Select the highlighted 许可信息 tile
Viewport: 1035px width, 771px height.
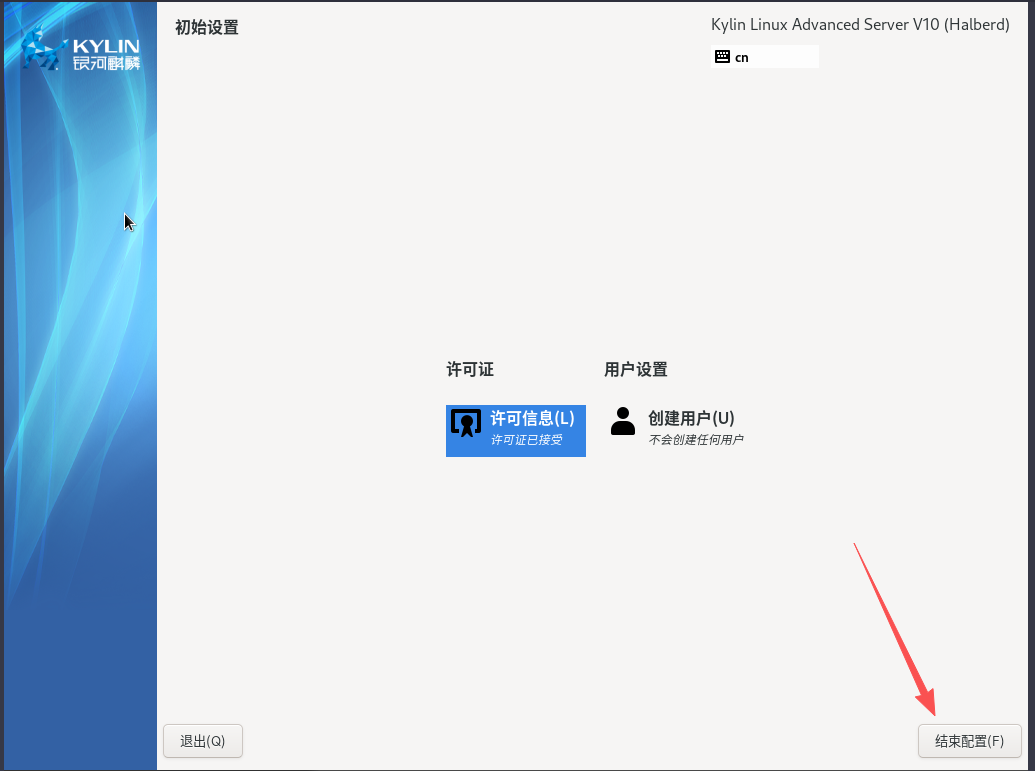(515, 430)
